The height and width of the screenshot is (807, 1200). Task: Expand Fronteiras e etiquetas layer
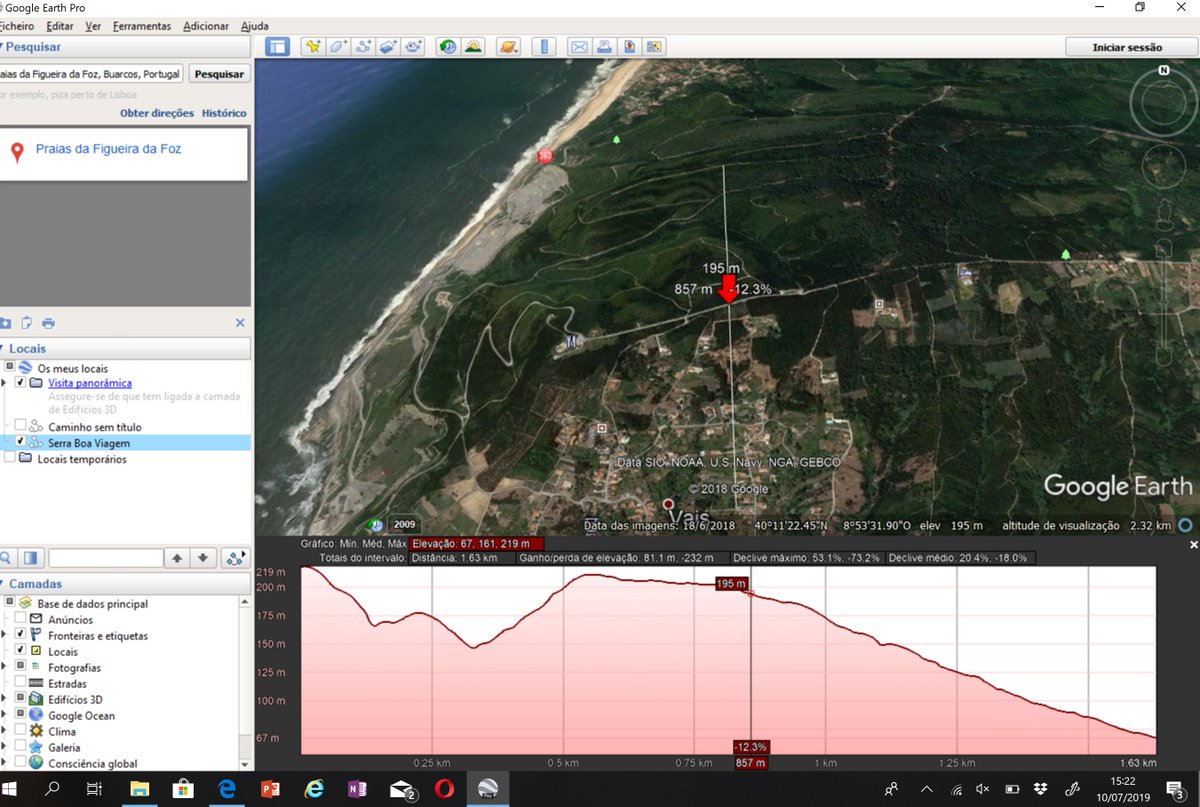coord(4,635)
